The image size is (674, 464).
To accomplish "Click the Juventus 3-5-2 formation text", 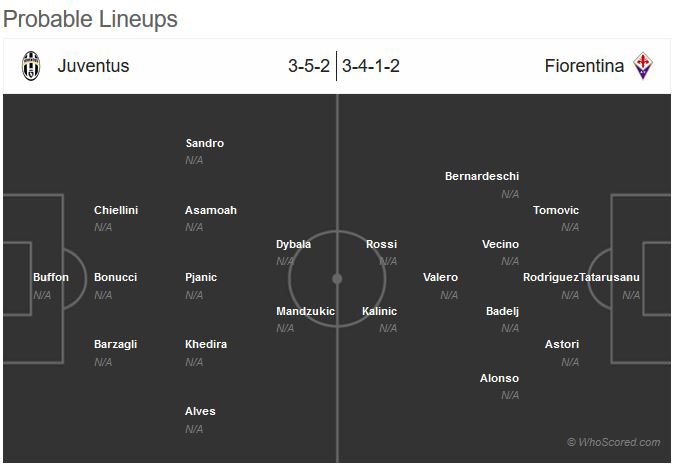I will click(309, 67).
